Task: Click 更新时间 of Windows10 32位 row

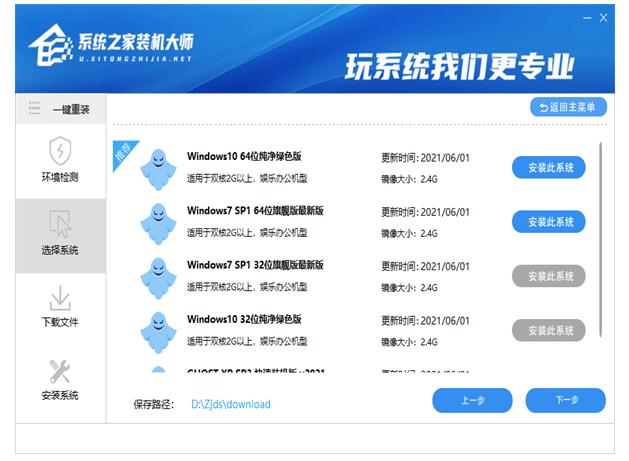Action: (x=425, y=321)
